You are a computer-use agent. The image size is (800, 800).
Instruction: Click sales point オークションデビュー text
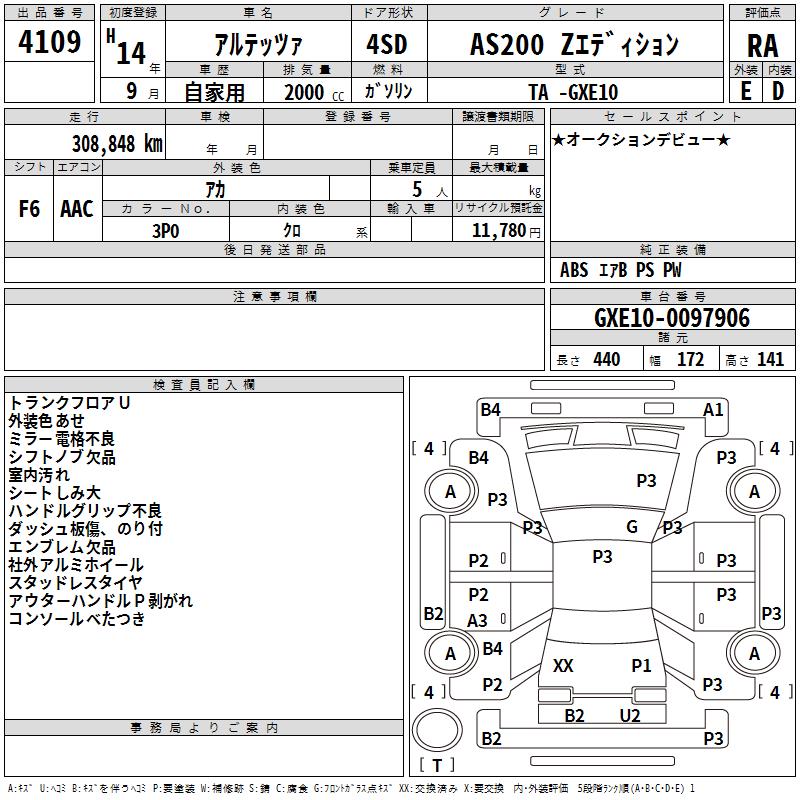click(641, 139)
